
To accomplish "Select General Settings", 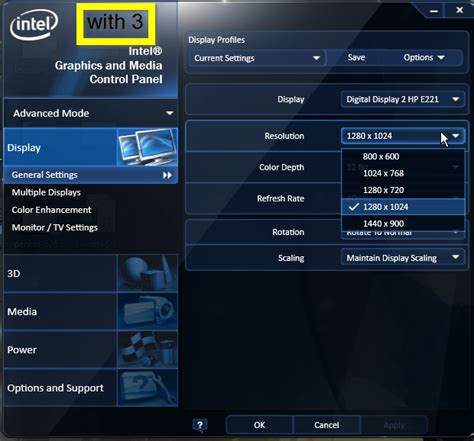I will [90, 175].
